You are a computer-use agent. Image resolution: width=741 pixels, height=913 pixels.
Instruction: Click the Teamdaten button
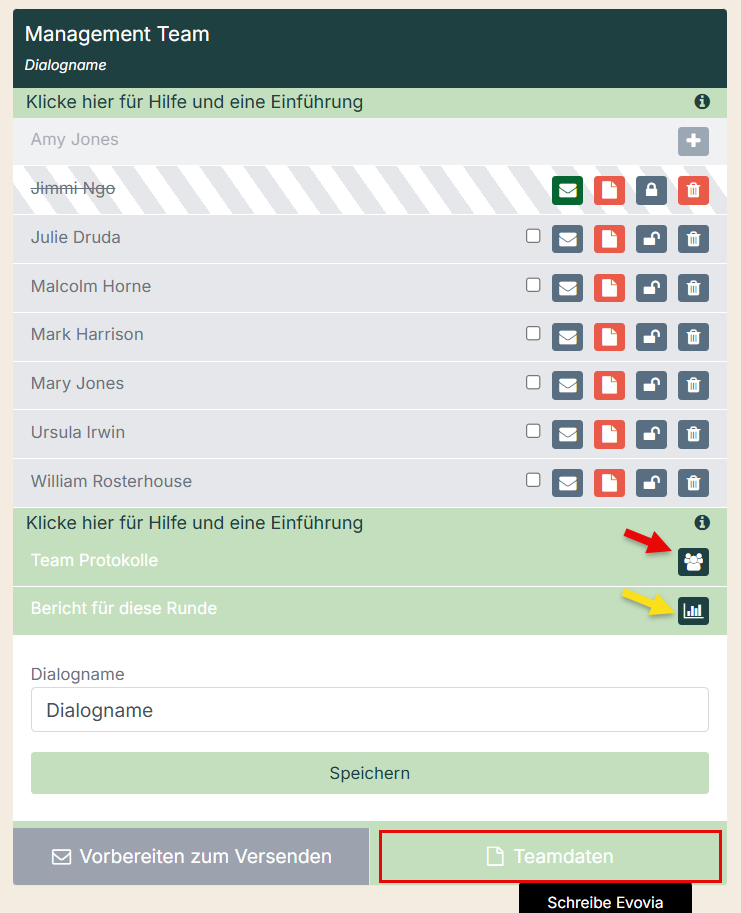pos(550,856)
